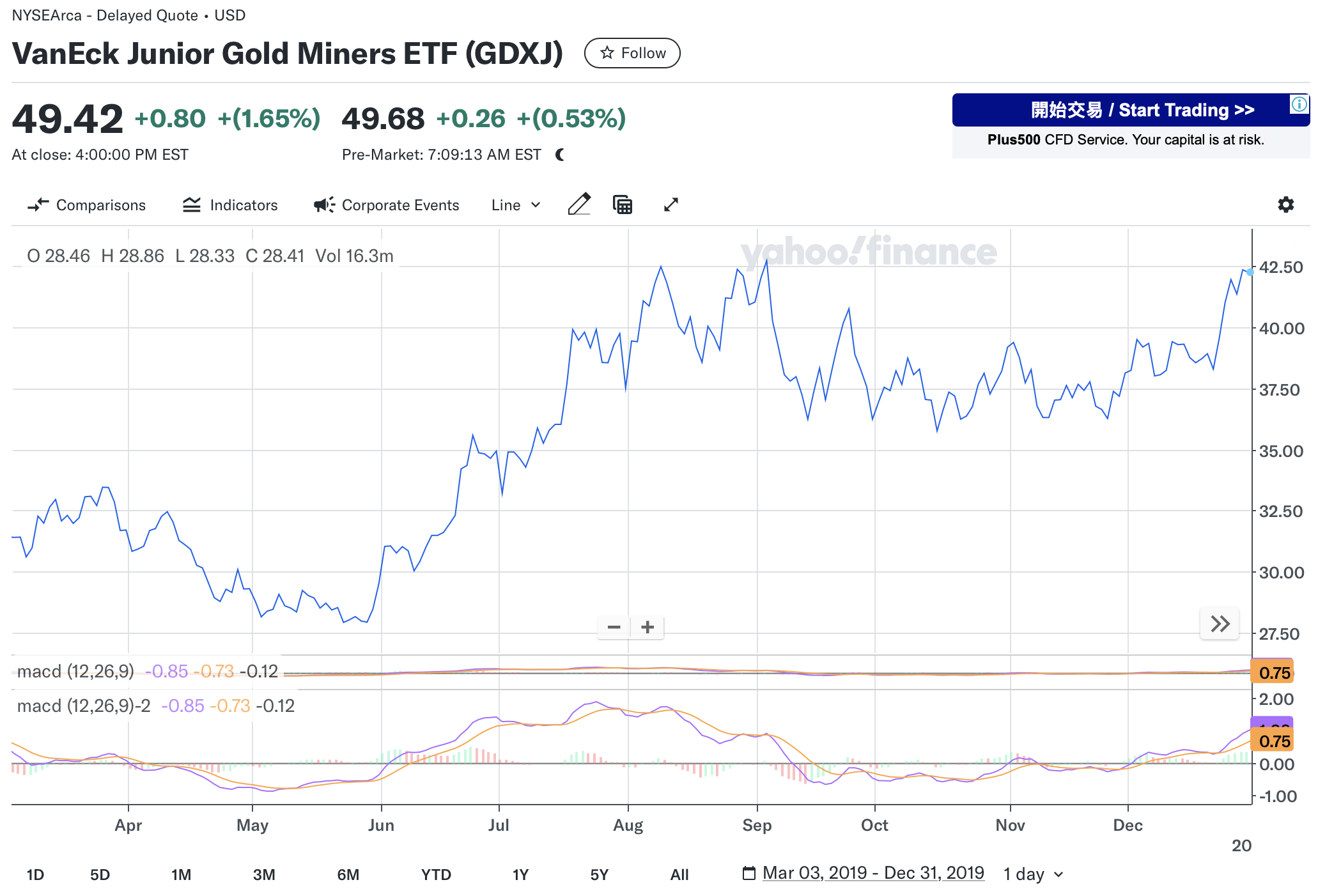
Task: Zoom in chart with plus button
Action: [x=647, y=627]
